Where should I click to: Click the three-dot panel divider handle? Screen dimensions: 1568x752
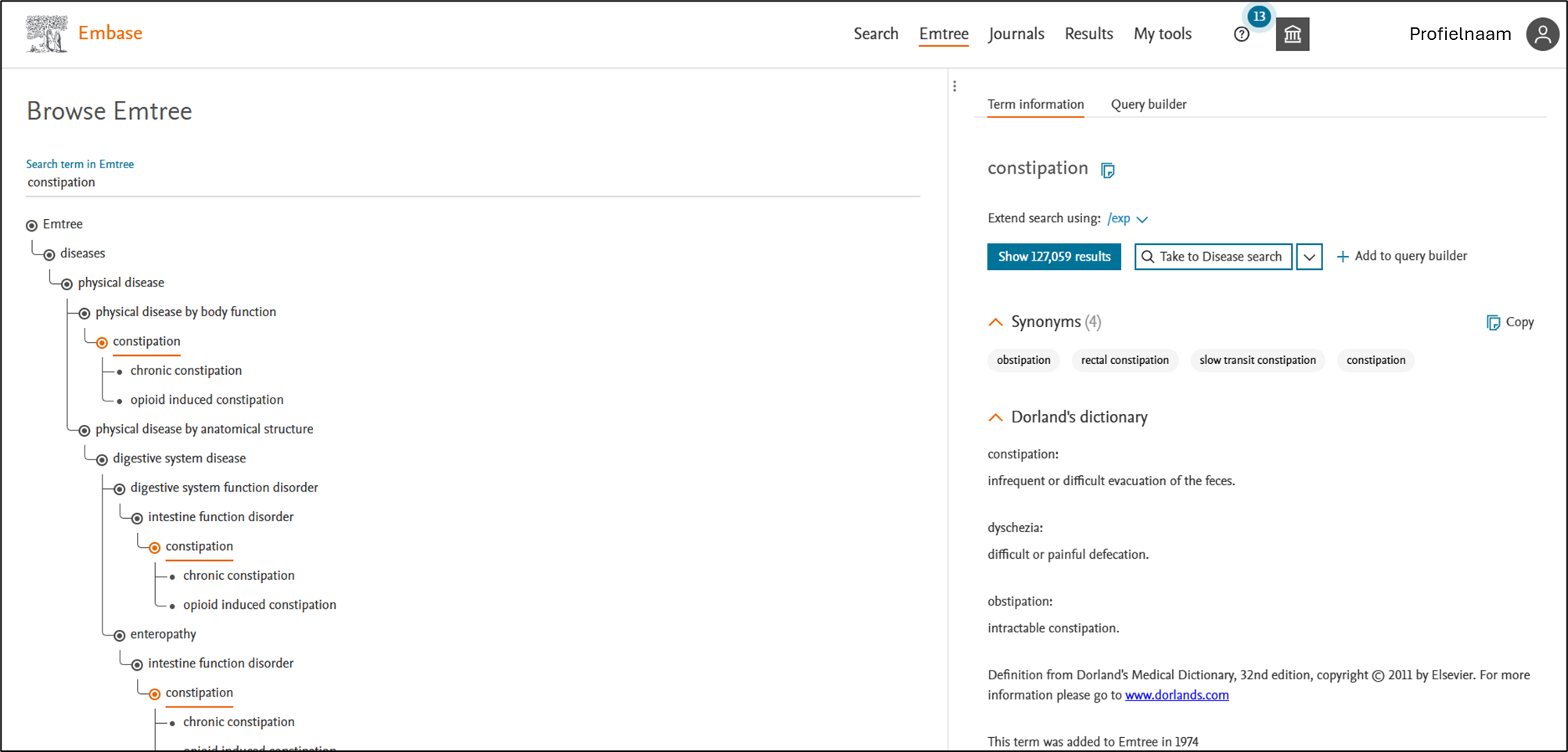pos(955,86)
